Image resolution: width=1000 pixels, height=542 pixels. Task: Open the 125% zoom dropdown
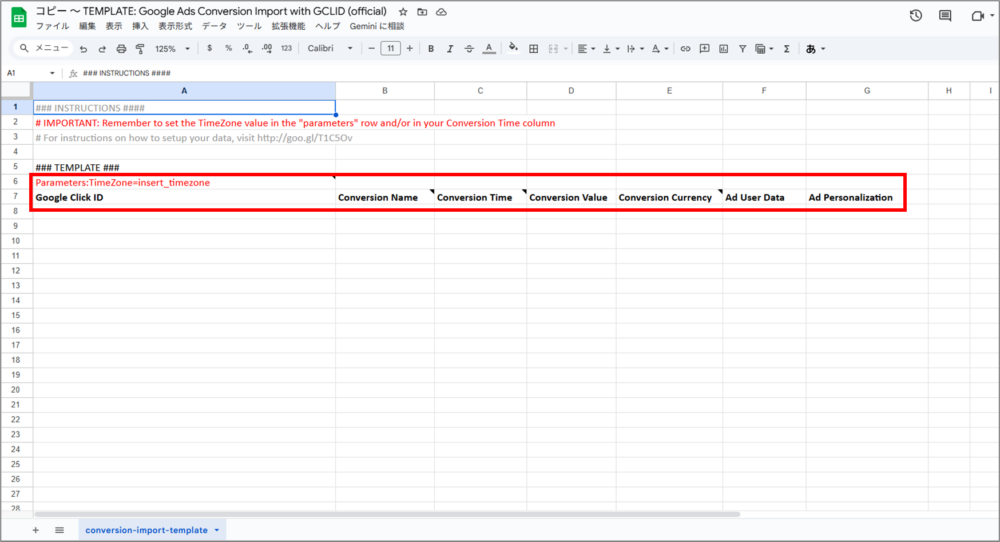tap(172, 48)
